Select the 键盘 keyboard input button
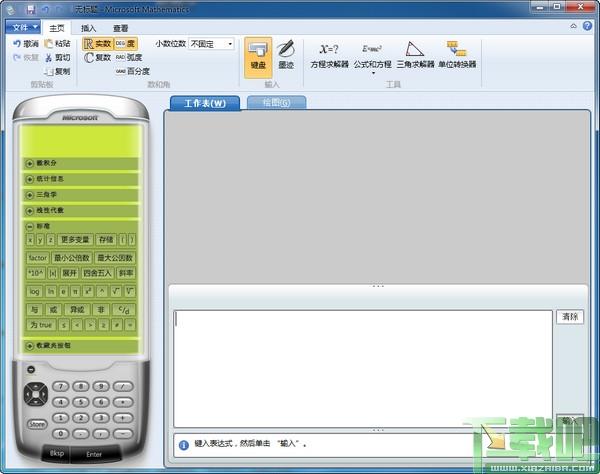Image resolution: width=600 pixels, height=474 pixels. 258,55
